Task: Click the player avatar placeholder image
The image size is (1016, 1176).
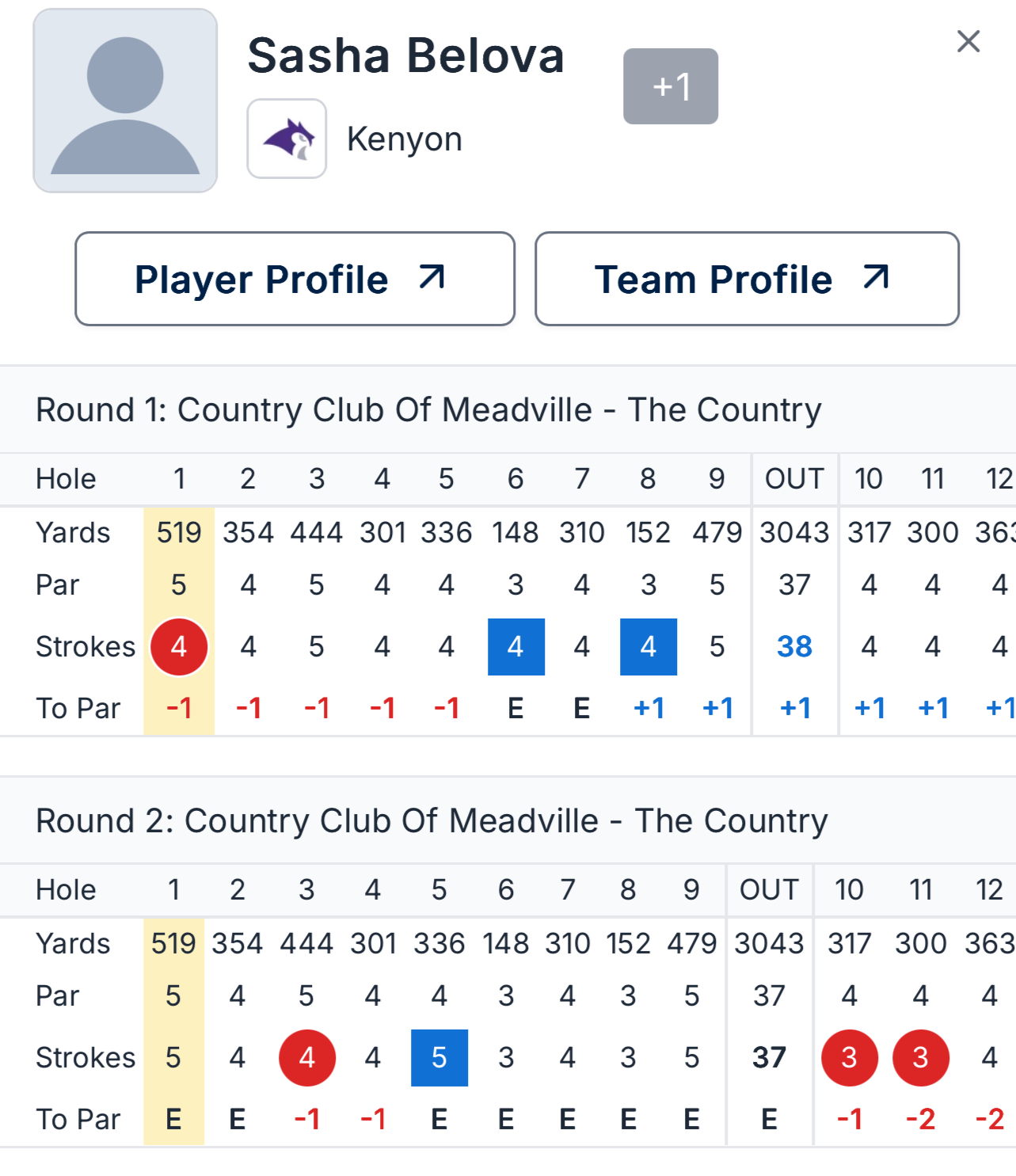Action: point(125,101)
